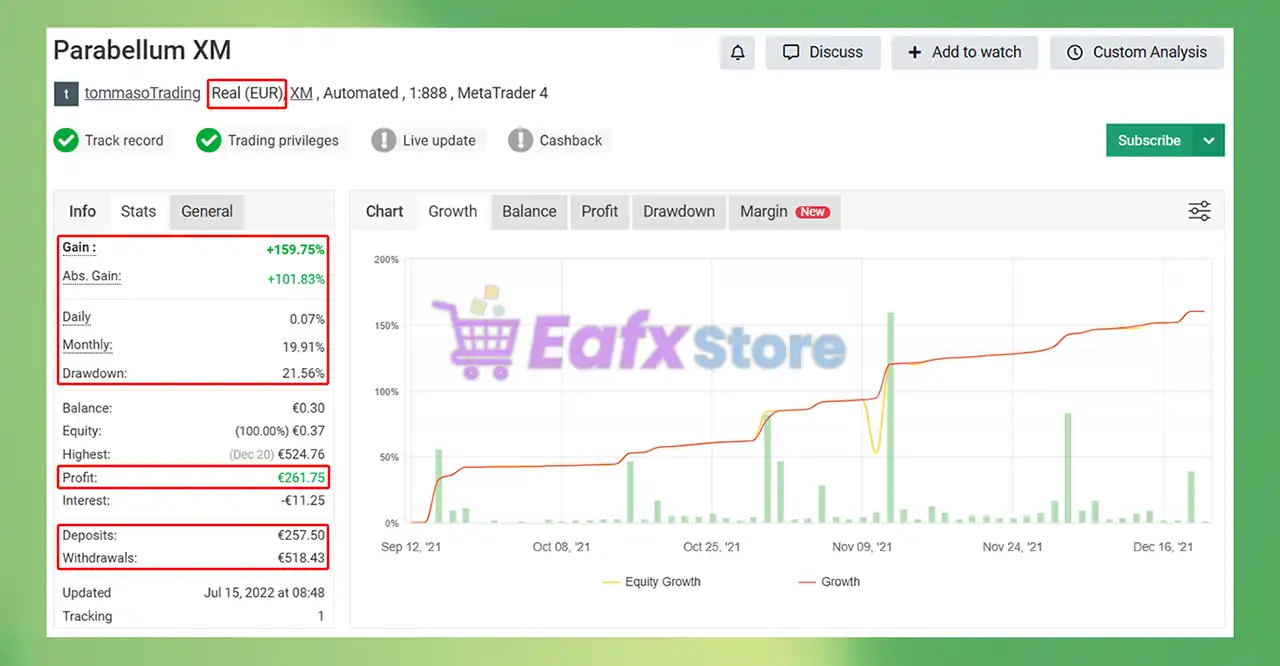
Task: Select the Balance chart tab
Action: [529, 211]
